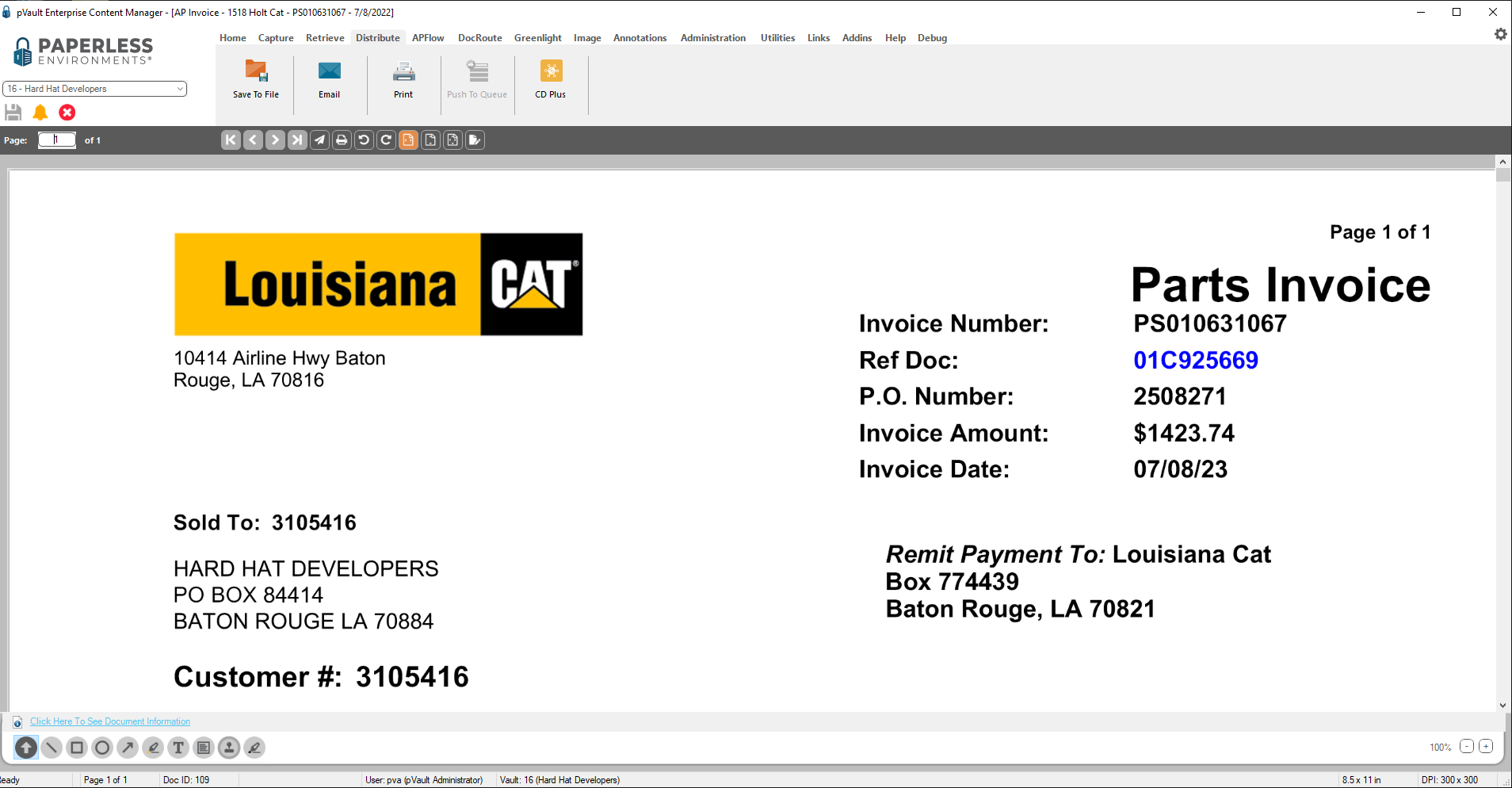Select the orange fit-width page icon
The image size is (1512, 788).
(408, 140)
